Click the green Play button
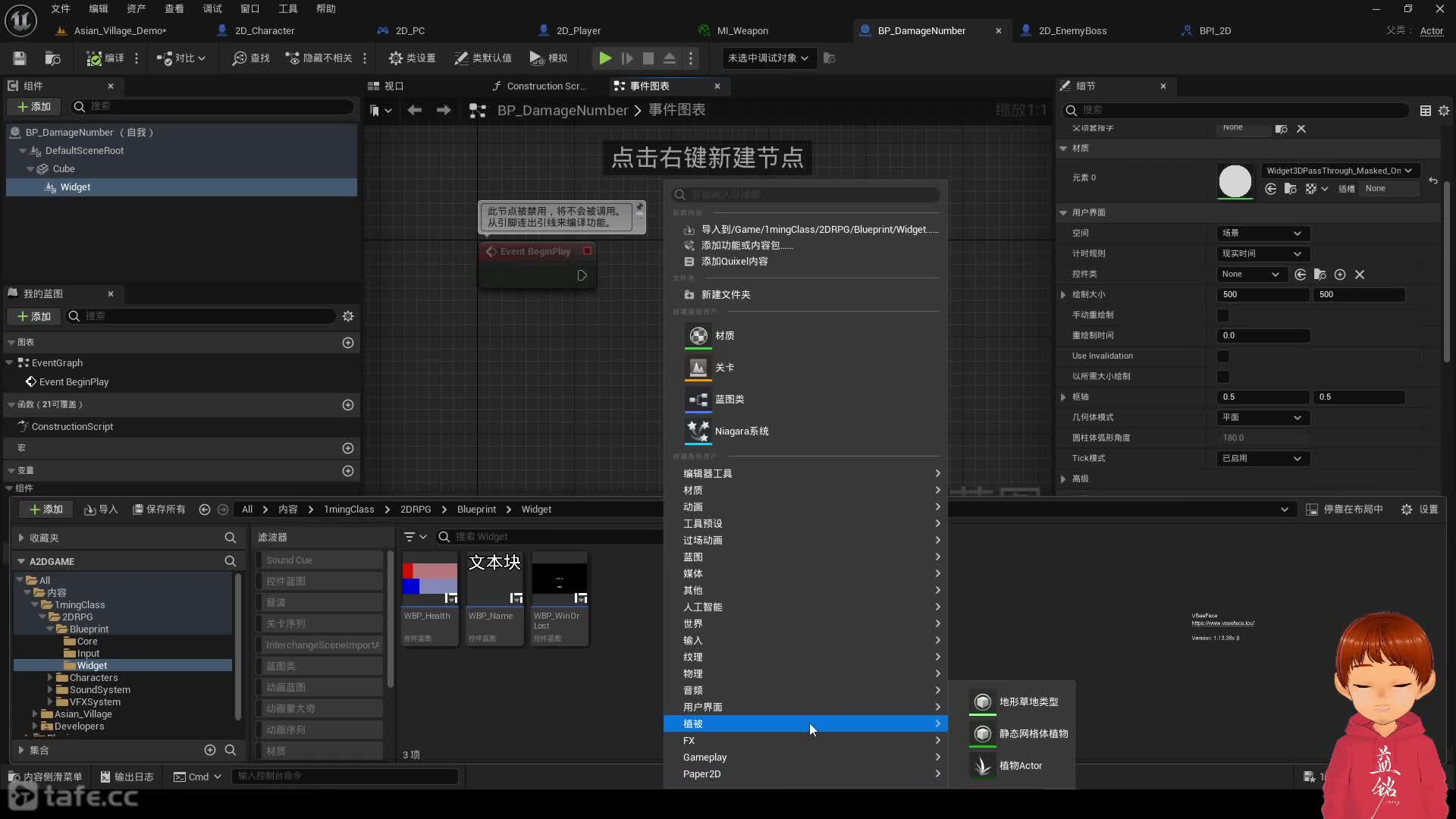 tap(604, 58)
